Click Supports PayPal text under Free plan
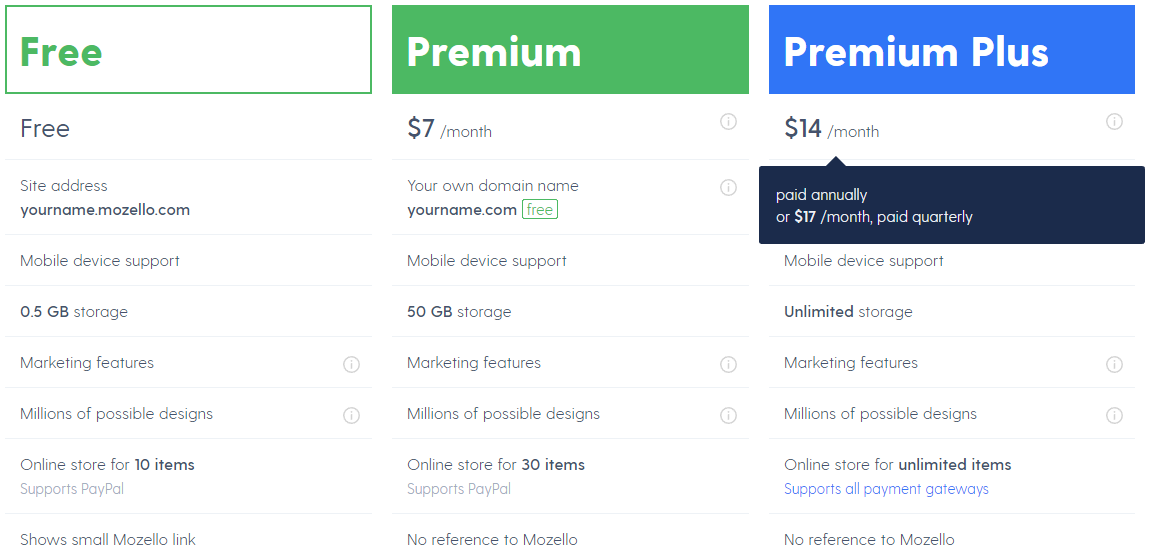The image size is (1152, 554). 72,489
